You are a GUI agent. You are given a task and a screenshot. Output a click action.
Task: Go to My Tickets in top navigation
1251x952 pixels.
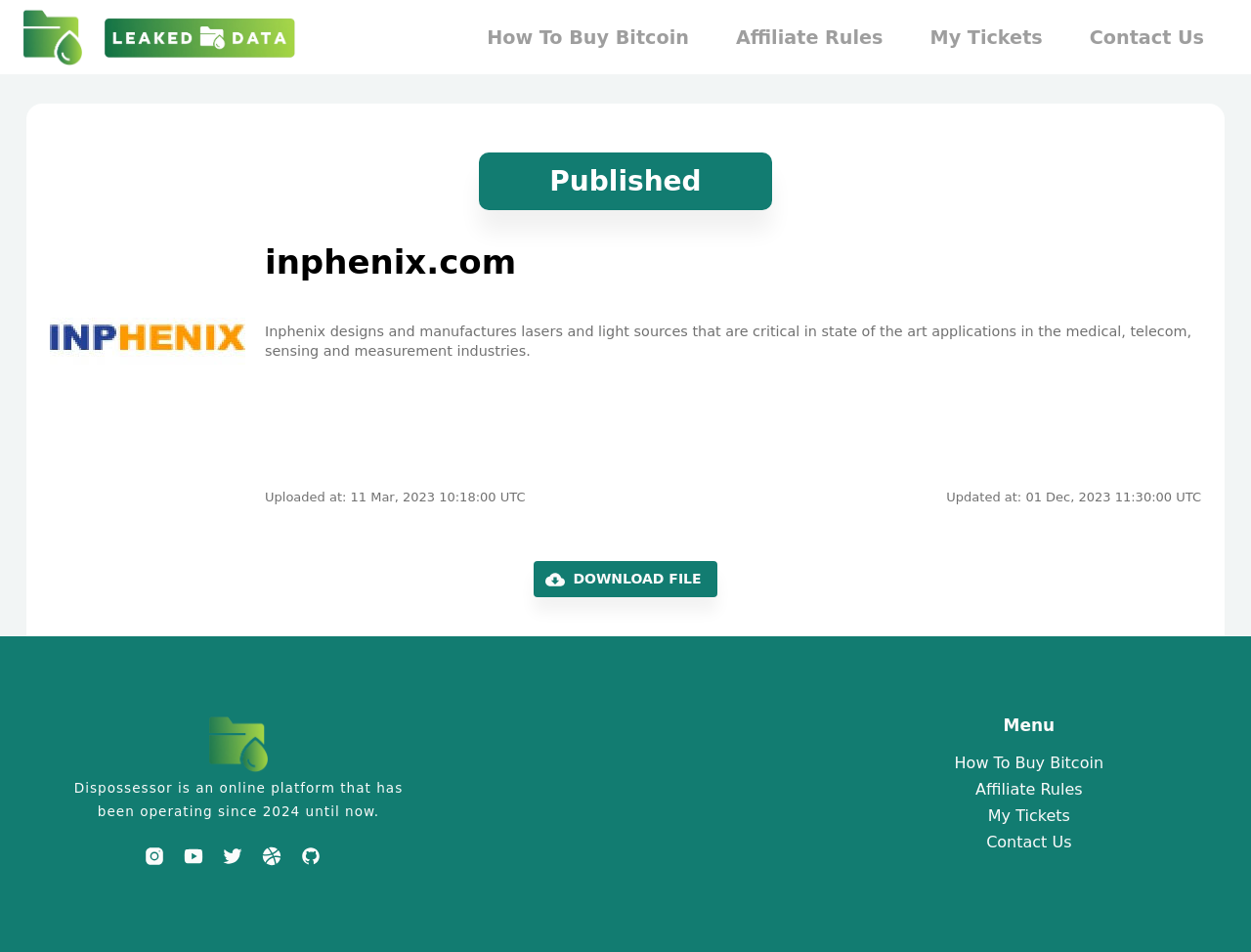(x=986, y=37)
